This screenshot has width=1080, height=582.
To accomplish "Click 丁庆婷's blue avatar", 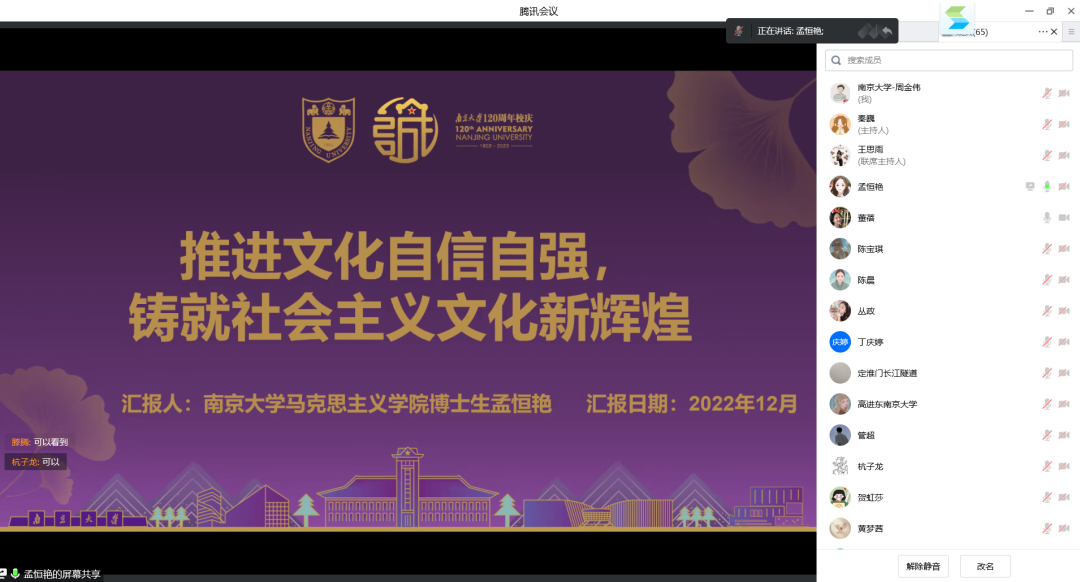I will (840, 342).
